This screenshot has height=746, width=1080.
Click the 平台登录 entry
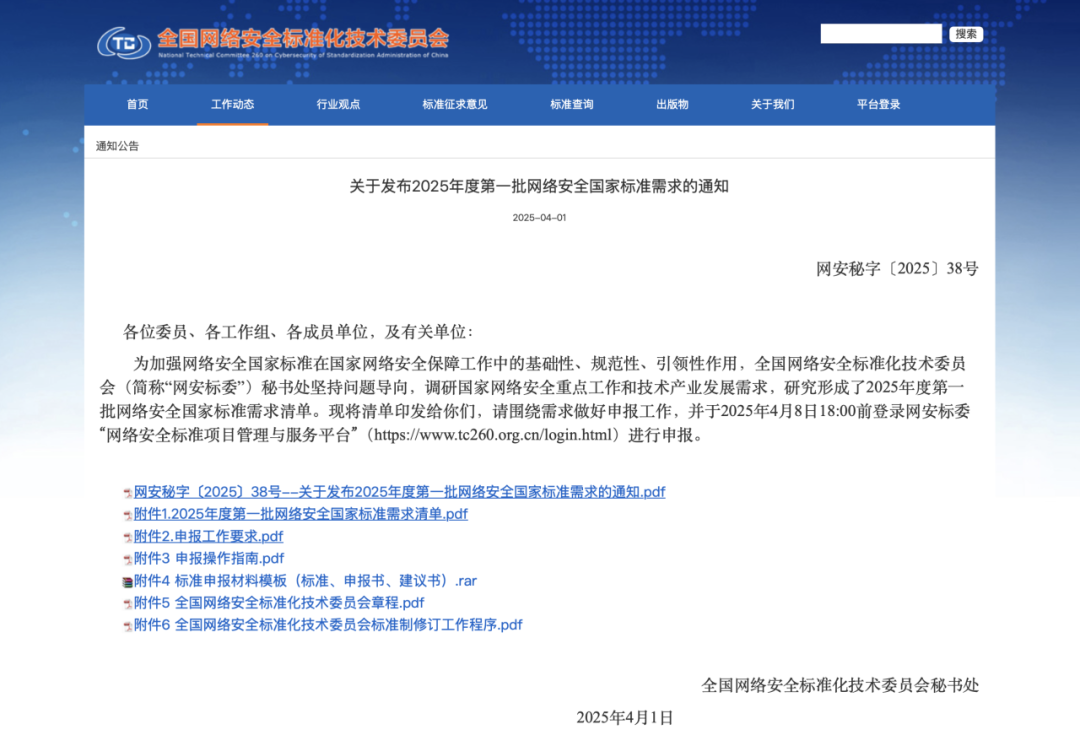tap(877, 104)
